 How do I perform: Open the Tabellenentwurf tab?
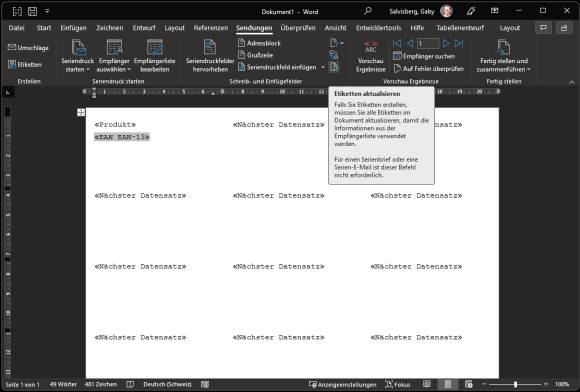(x=460, y=28)
